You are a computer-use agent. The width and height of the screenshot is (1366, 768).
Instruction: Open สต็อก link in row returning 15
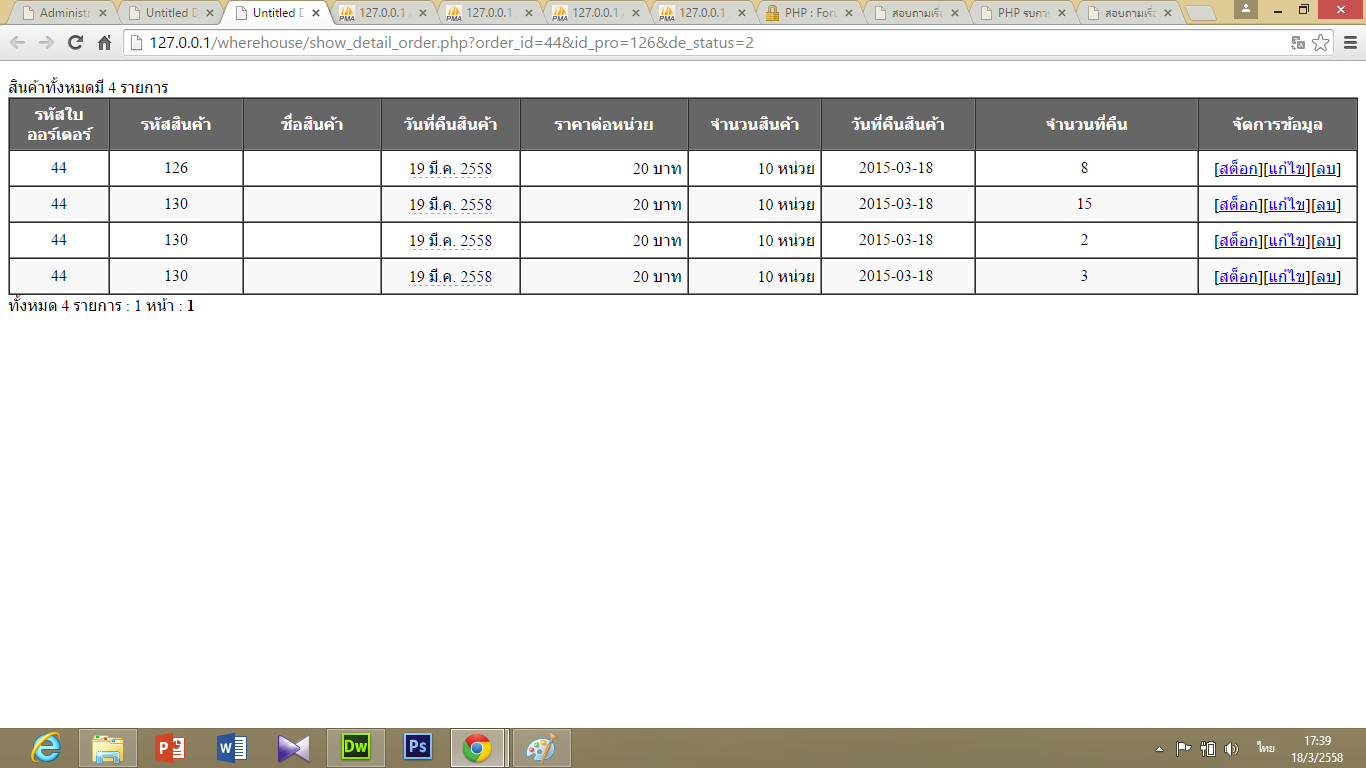coord(1238,205)
